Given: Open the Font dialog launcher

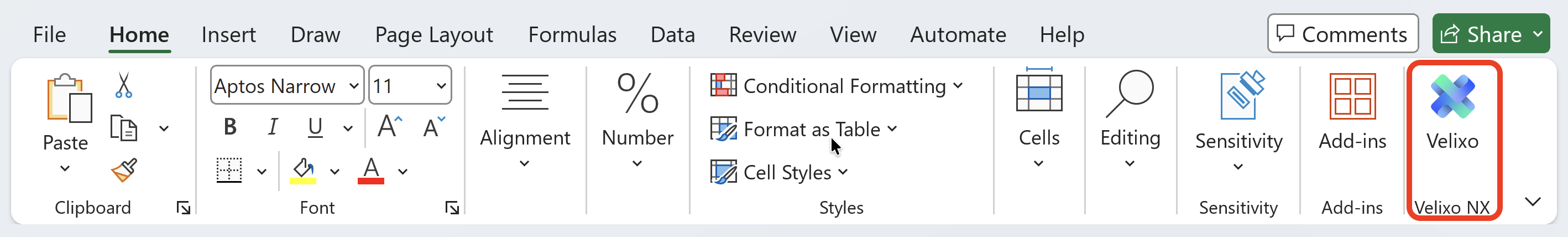Looking at the screenshot, I should [452, 208].
